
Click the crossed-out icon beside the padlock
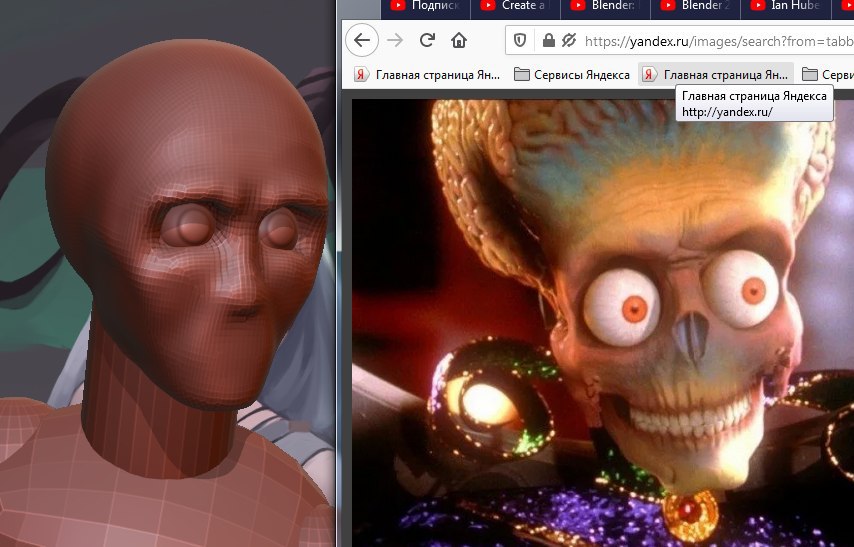click(569, 40)
